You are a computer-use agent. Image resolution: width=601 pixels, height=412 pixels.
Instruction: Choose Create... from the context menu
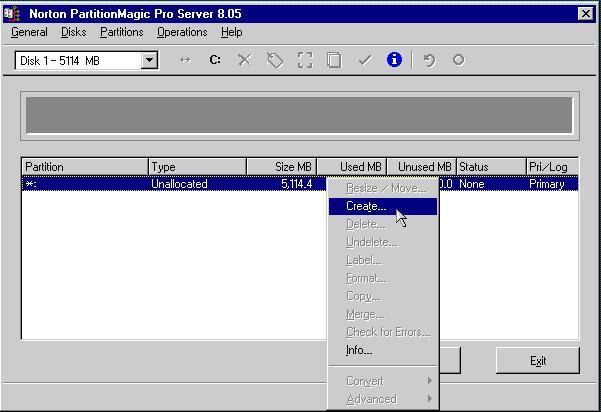pyautogui.click(x=383, y=206)
